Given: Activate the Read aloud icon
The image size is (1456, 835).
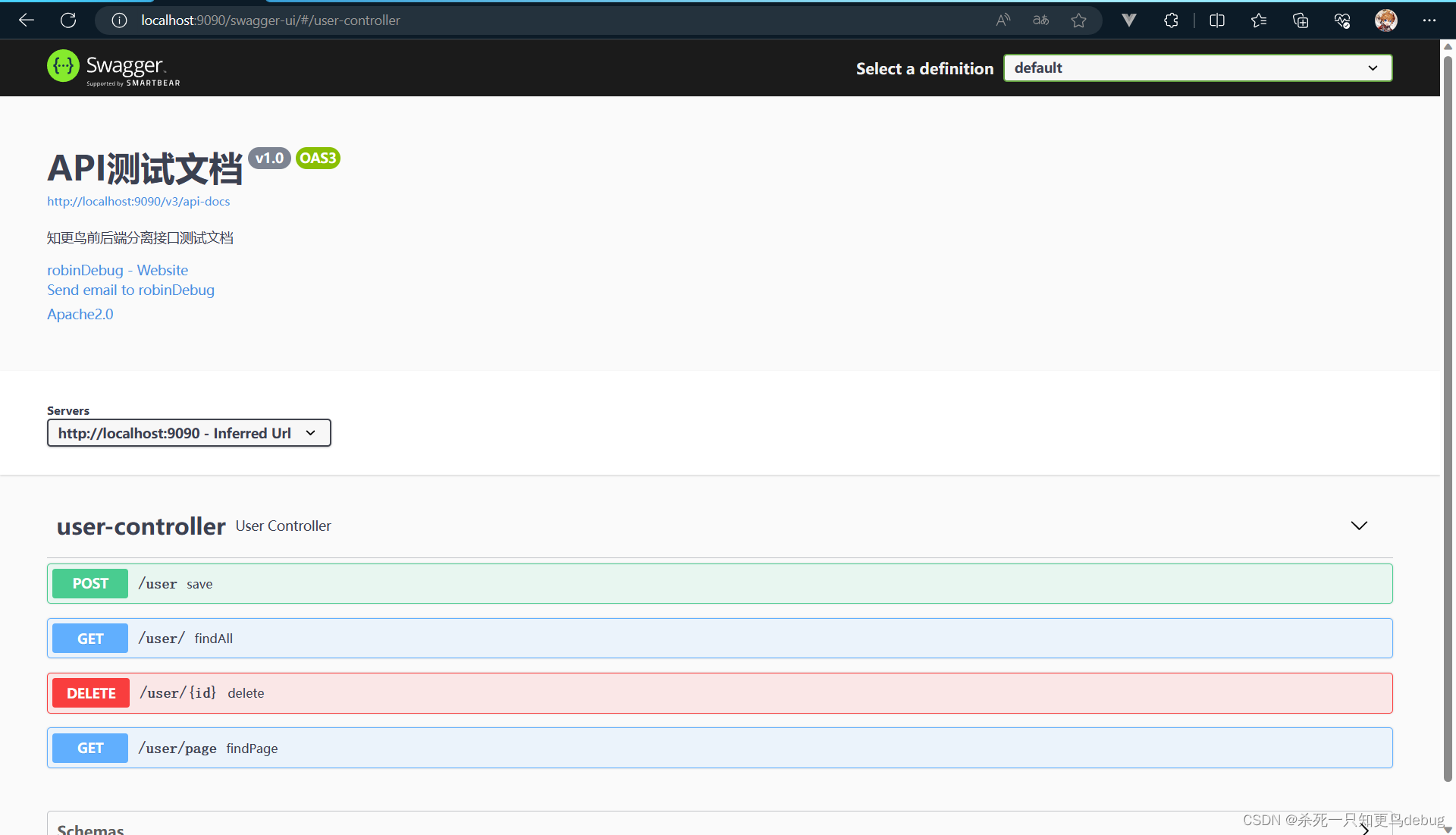Looking at the screenshot, I should coord(1003,20).
